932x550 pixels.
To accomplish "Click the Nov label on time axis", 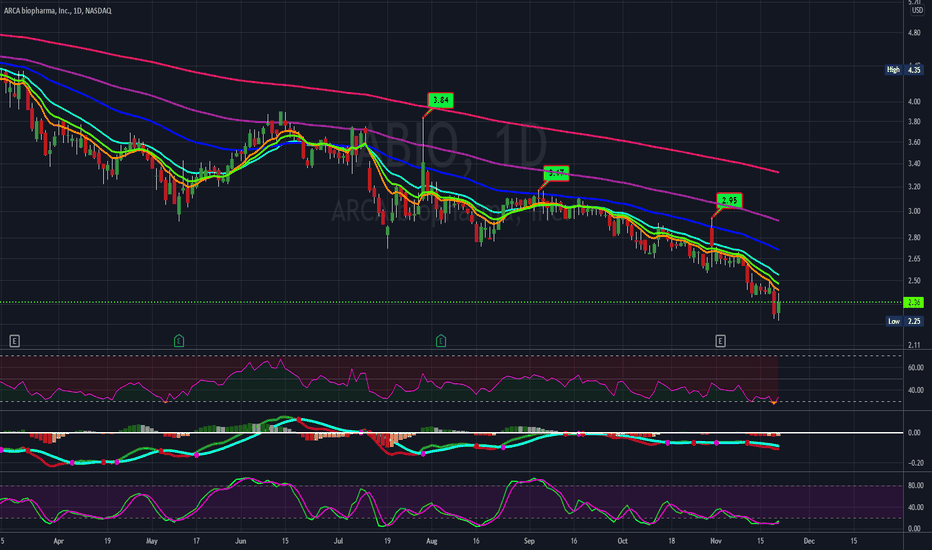I will pyautogui.click(x=716, y=541).
